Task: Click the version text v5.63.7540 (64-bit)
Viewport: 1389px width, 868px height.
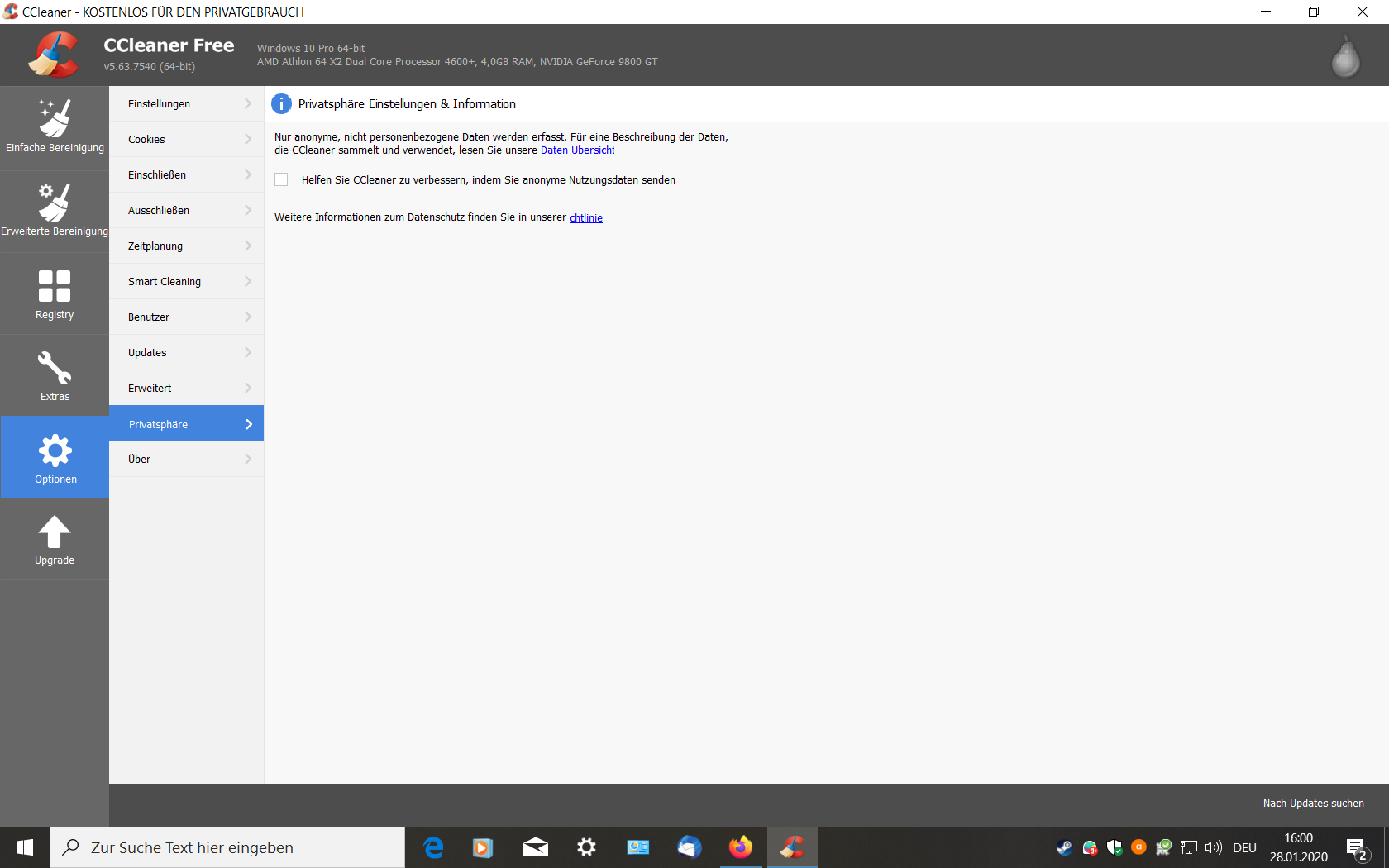Action: pyautogui.click(x=150, y=67)
